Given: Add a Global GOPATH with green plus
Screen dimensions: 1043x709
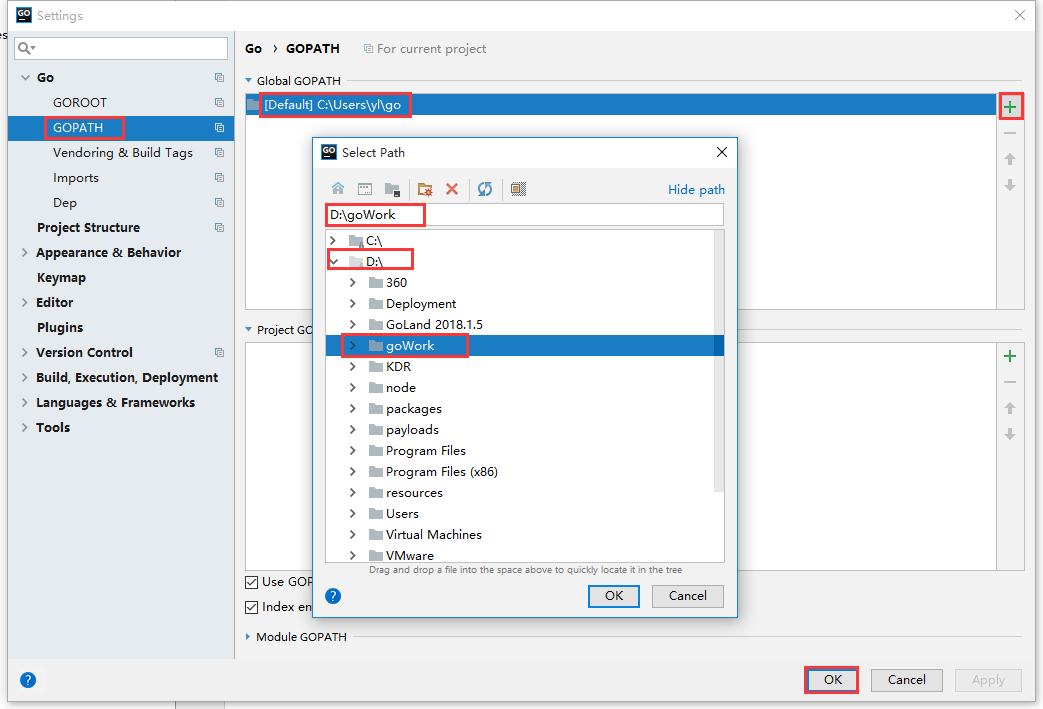Looking at the screenshot, I should (x=1010, y=107).
